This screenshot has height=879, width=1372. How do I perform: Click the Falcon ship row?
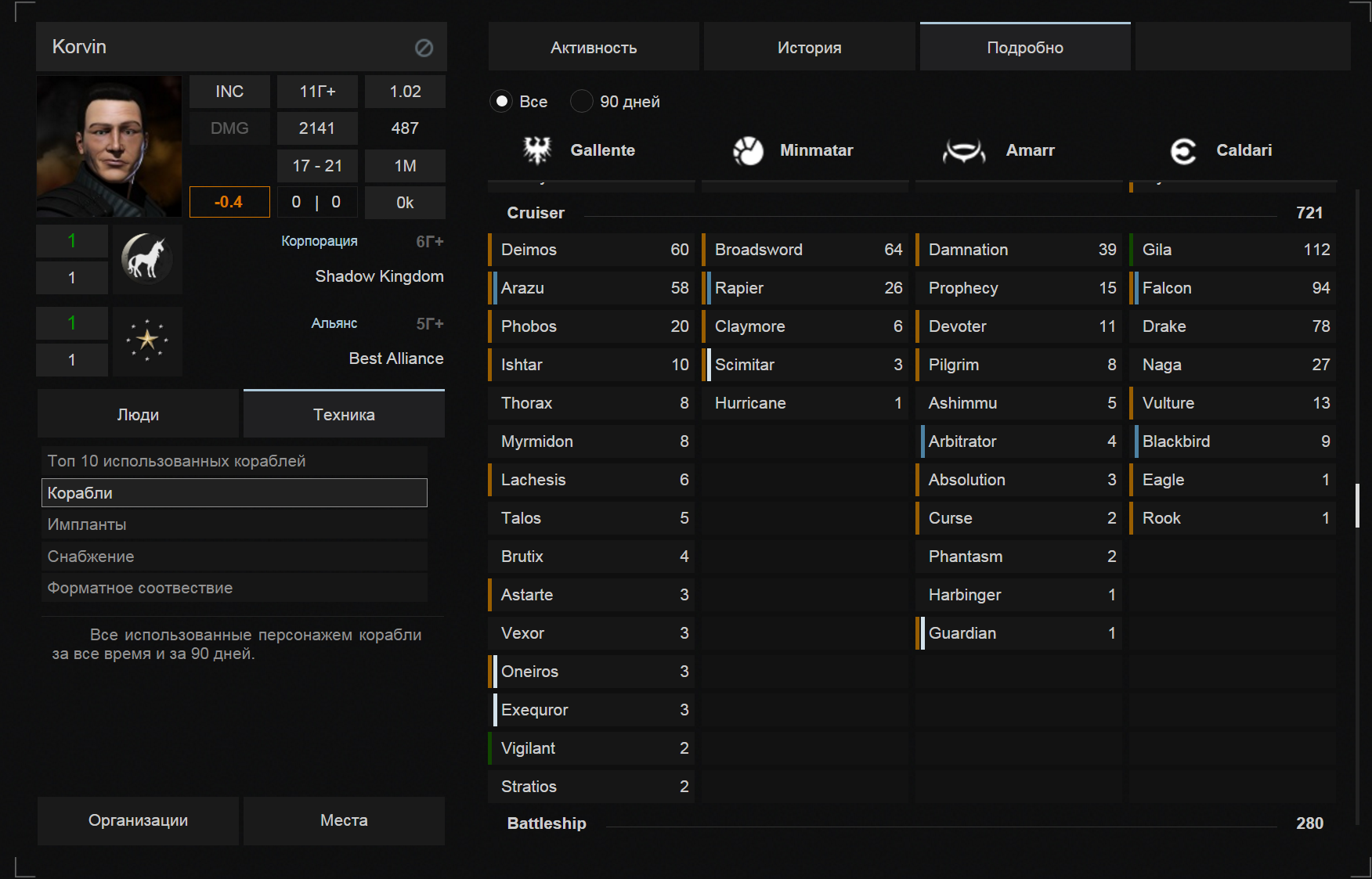pos(1233,288)
